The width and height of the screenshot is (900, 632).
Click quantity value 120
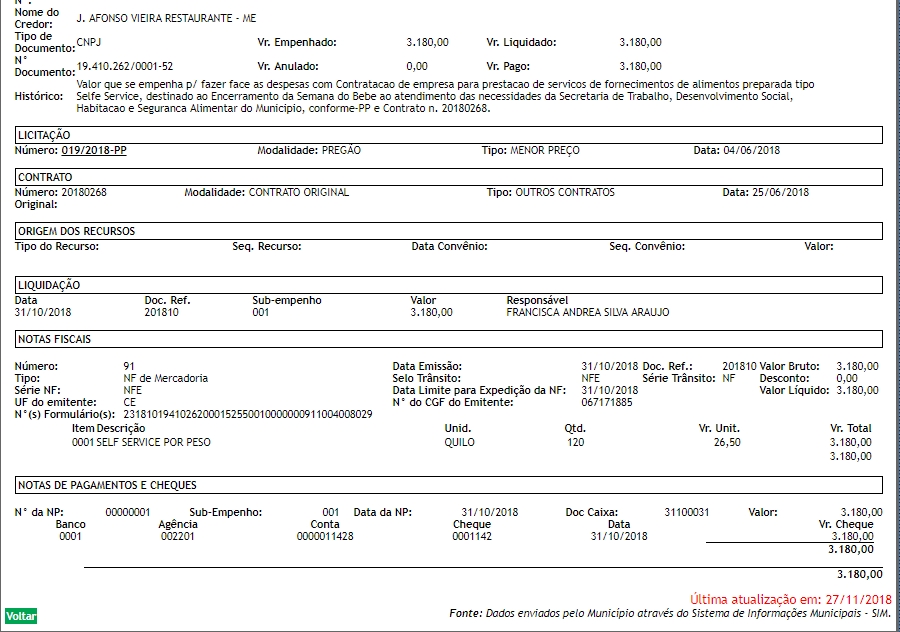[x=575, y=443]
